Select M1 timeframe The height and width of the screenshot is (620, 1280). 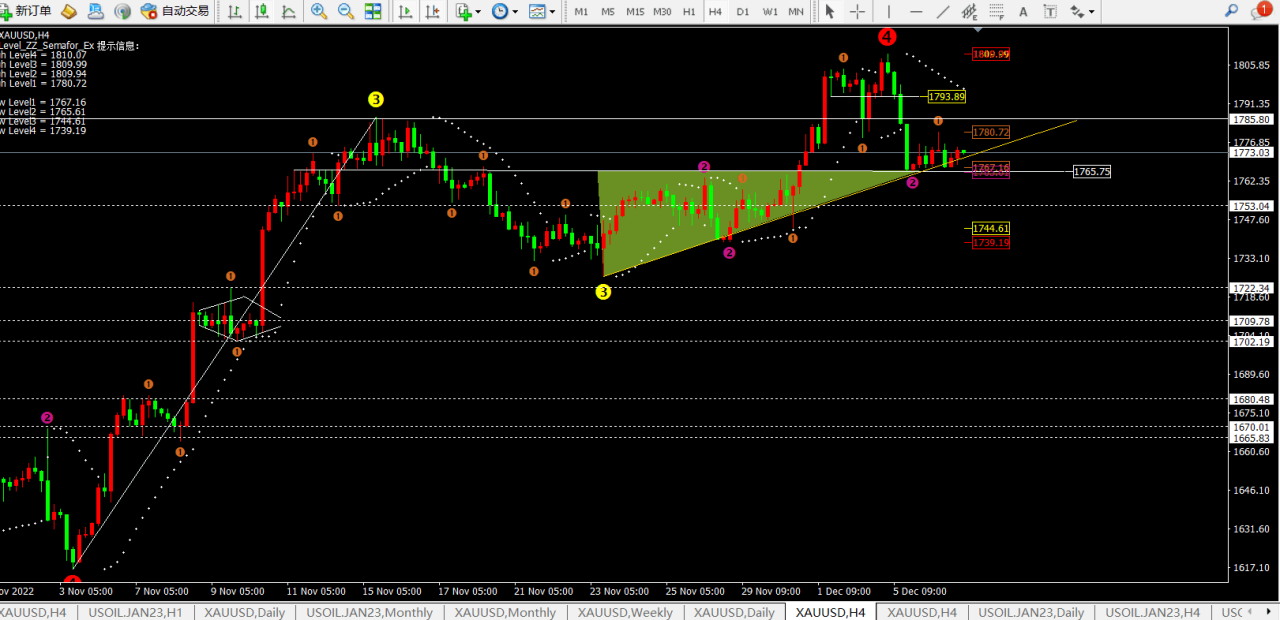(581, 12)
